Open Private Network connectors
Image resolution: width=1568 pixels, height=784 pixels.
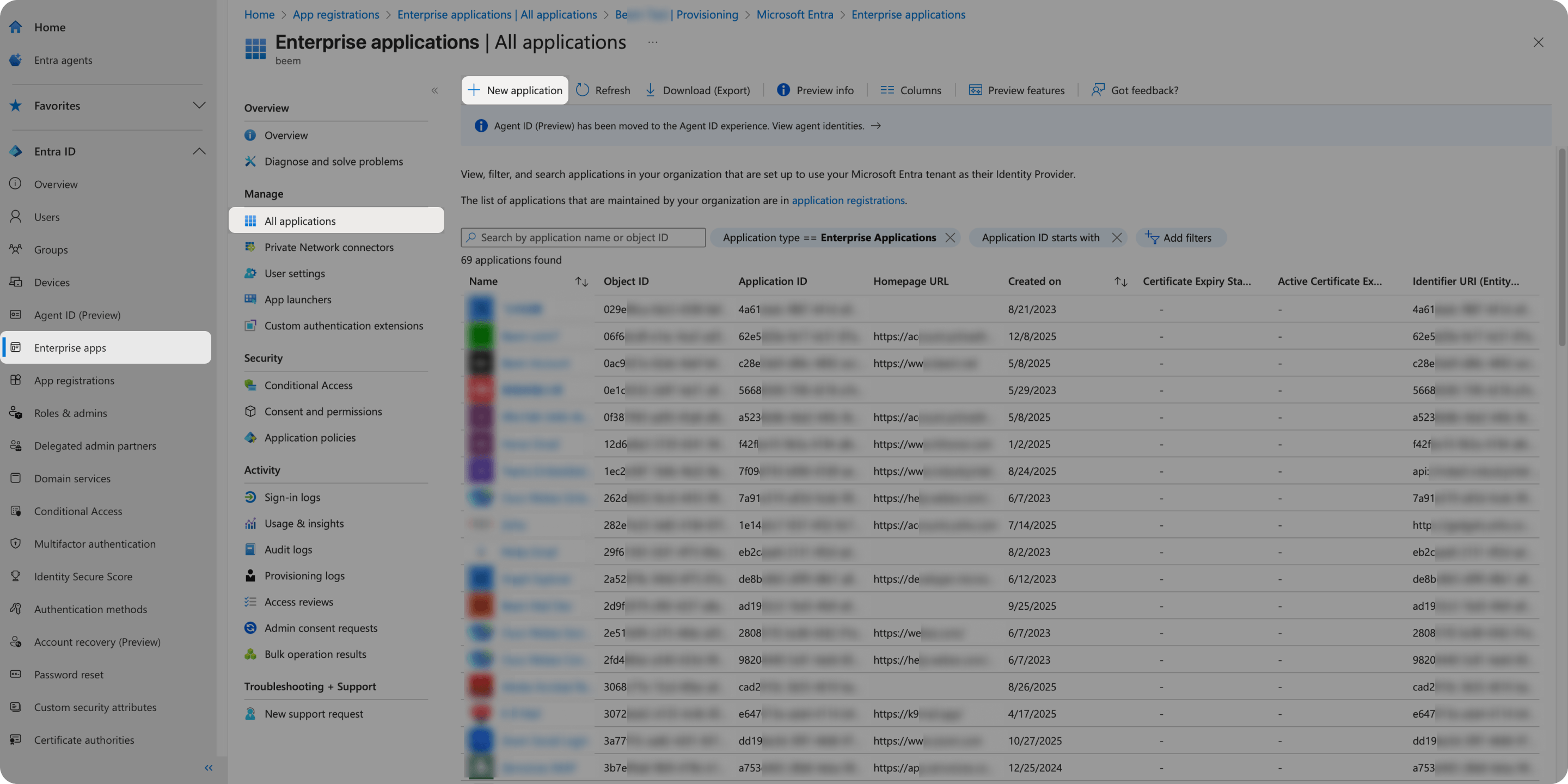pos(329,247)
